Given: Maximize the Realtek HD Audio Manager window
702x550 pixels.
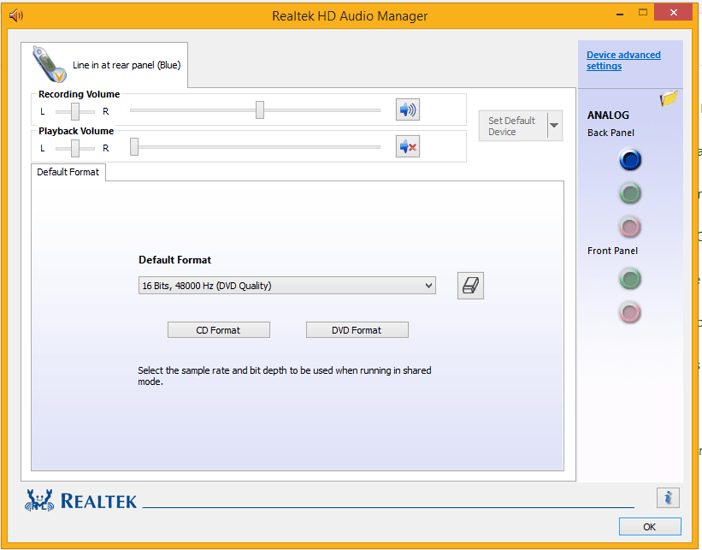Looking at the screenshot, I should click(643, 13).
